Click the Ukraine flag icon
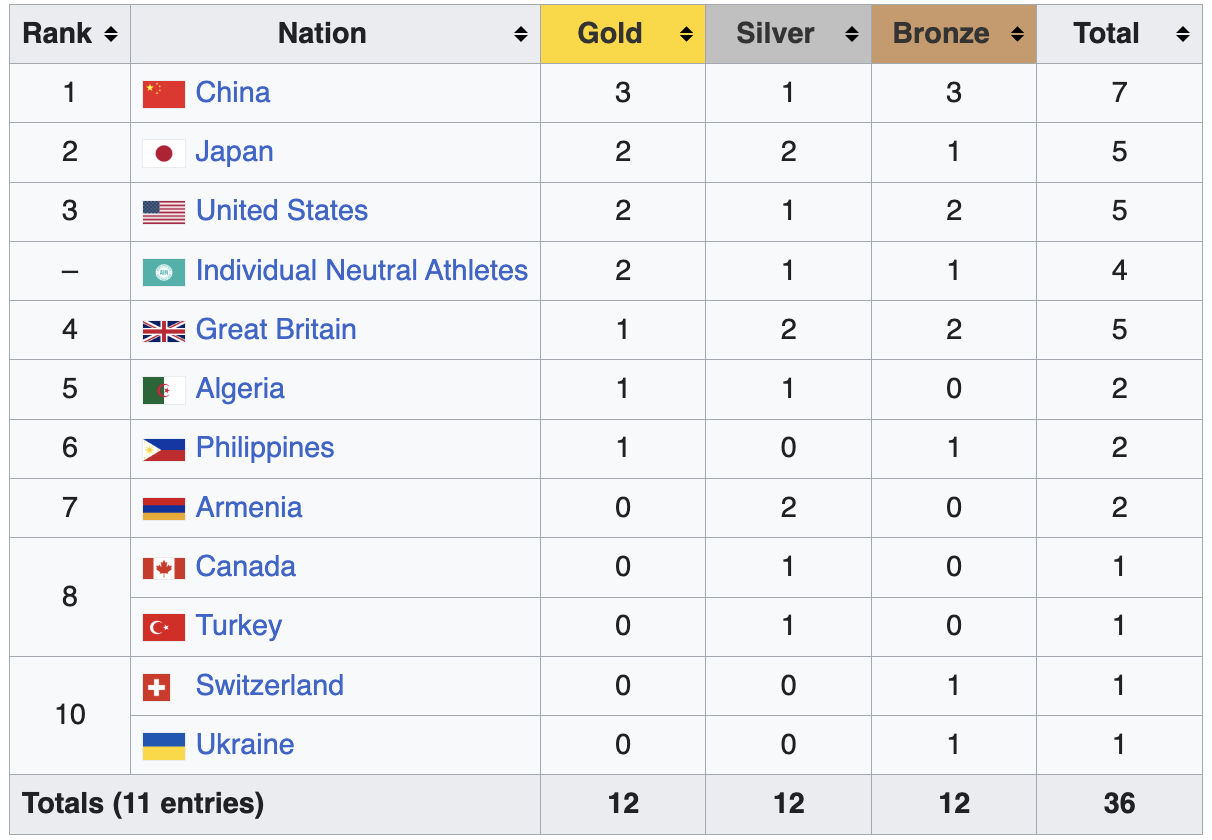Viewport: 1212px width, 840px height. pos(164,746)
